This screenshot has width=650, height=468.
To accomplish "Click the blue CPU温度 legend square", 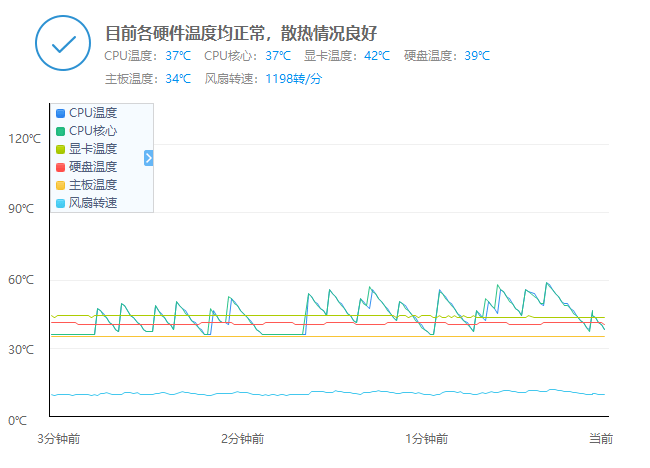I will (61, 113).
